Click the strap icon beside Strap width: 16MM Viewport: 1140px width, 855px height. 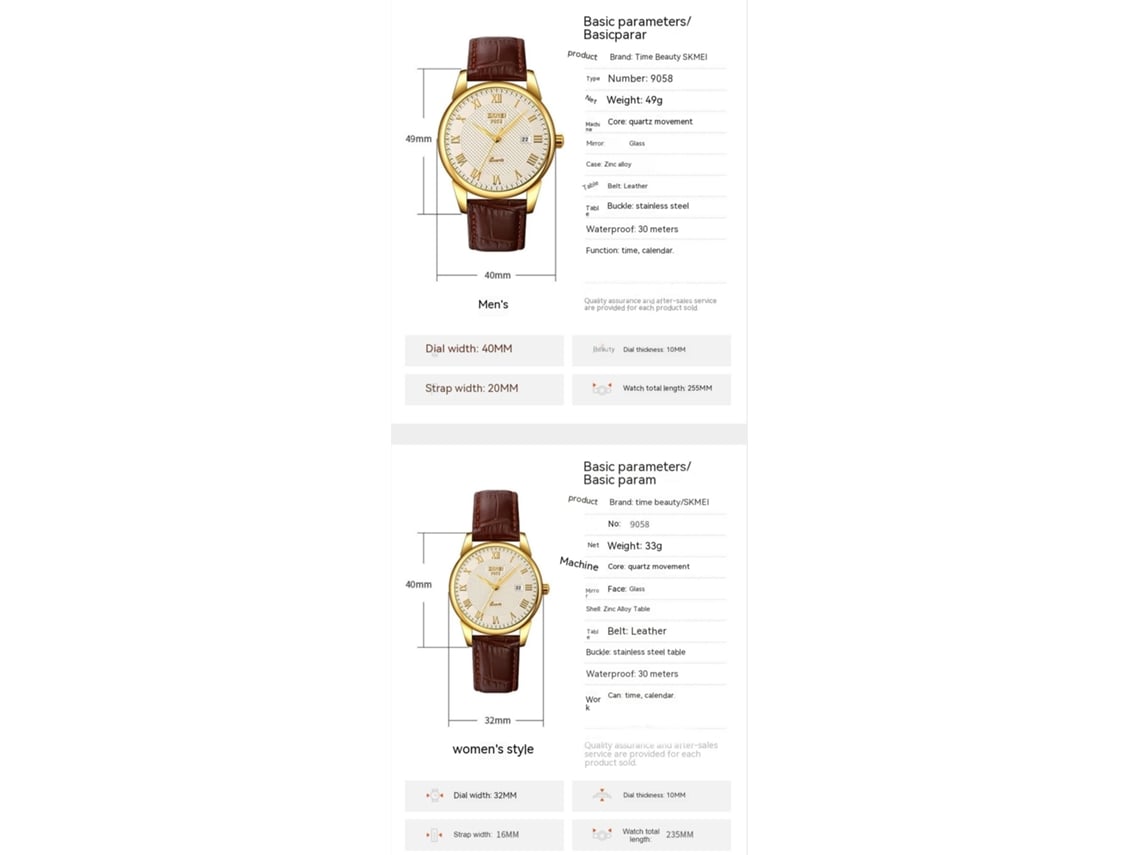pyautogui.click(x=435, y=835)
